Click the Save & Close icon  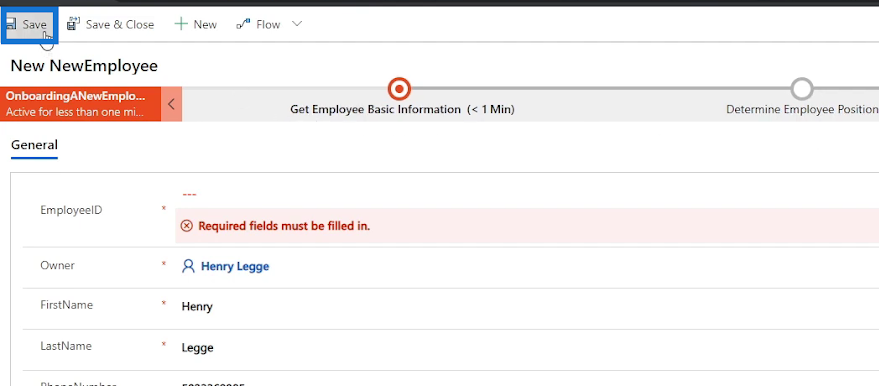tap(73, 24)
